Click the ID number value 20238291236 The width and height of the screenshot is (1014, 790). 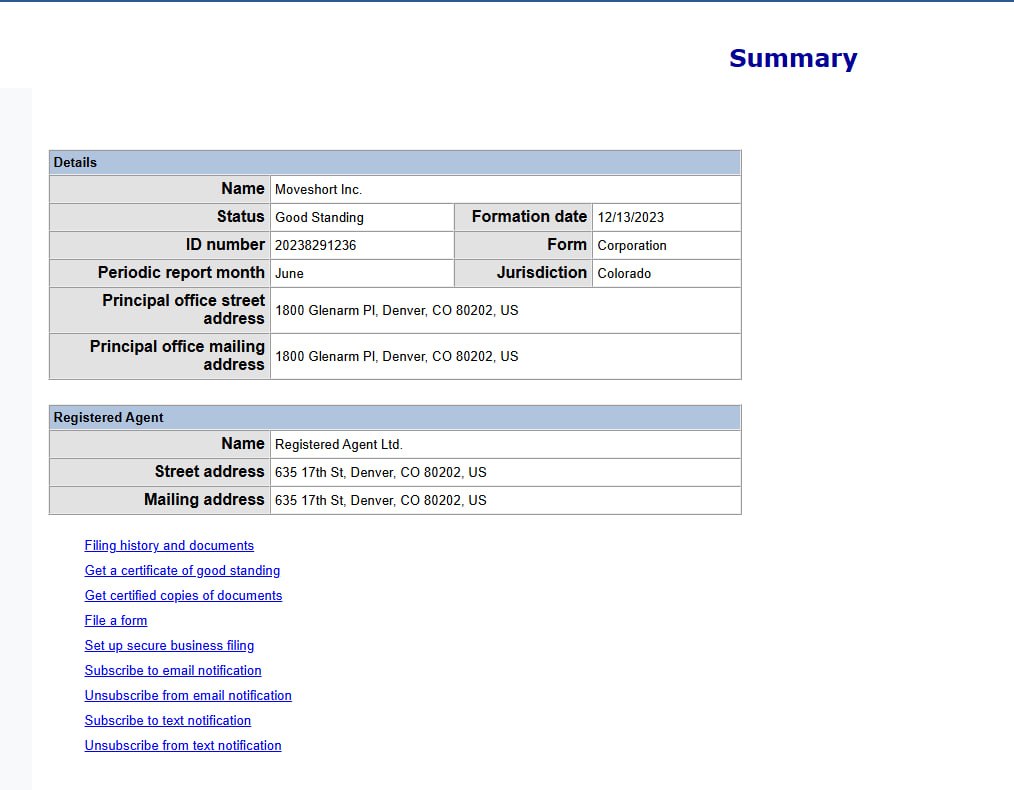(316, 246)
